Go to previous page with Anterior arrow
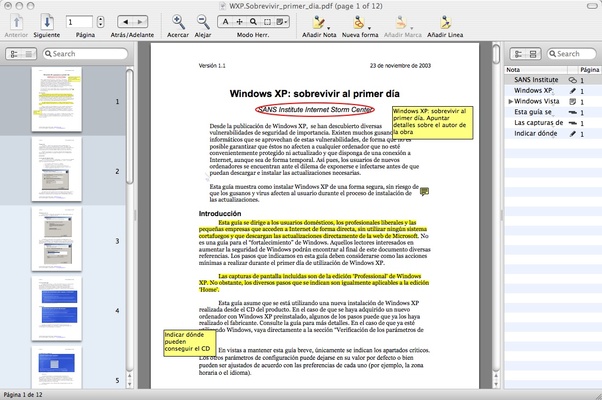The height and width of the screenshot is (400, 602). tap(16, 22)
